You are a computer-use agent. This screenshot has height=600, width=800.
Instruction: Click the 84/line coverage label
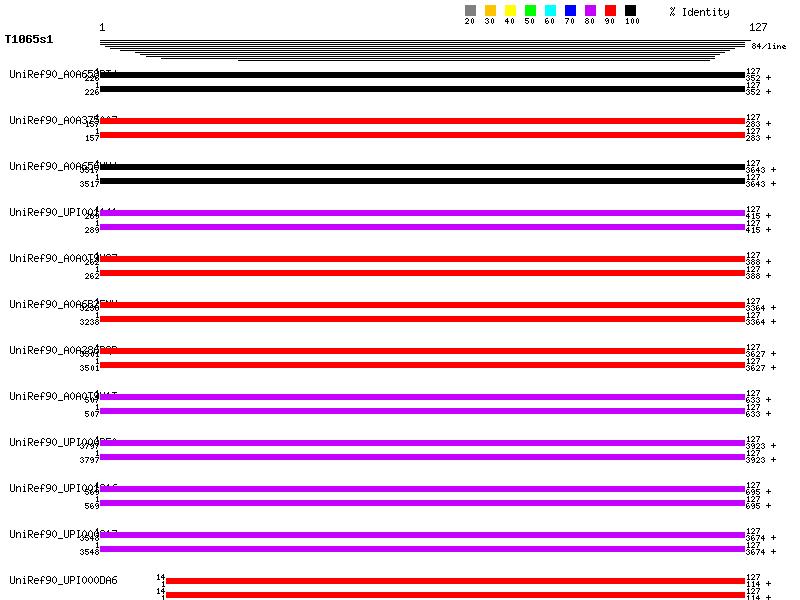click(768, 47)
